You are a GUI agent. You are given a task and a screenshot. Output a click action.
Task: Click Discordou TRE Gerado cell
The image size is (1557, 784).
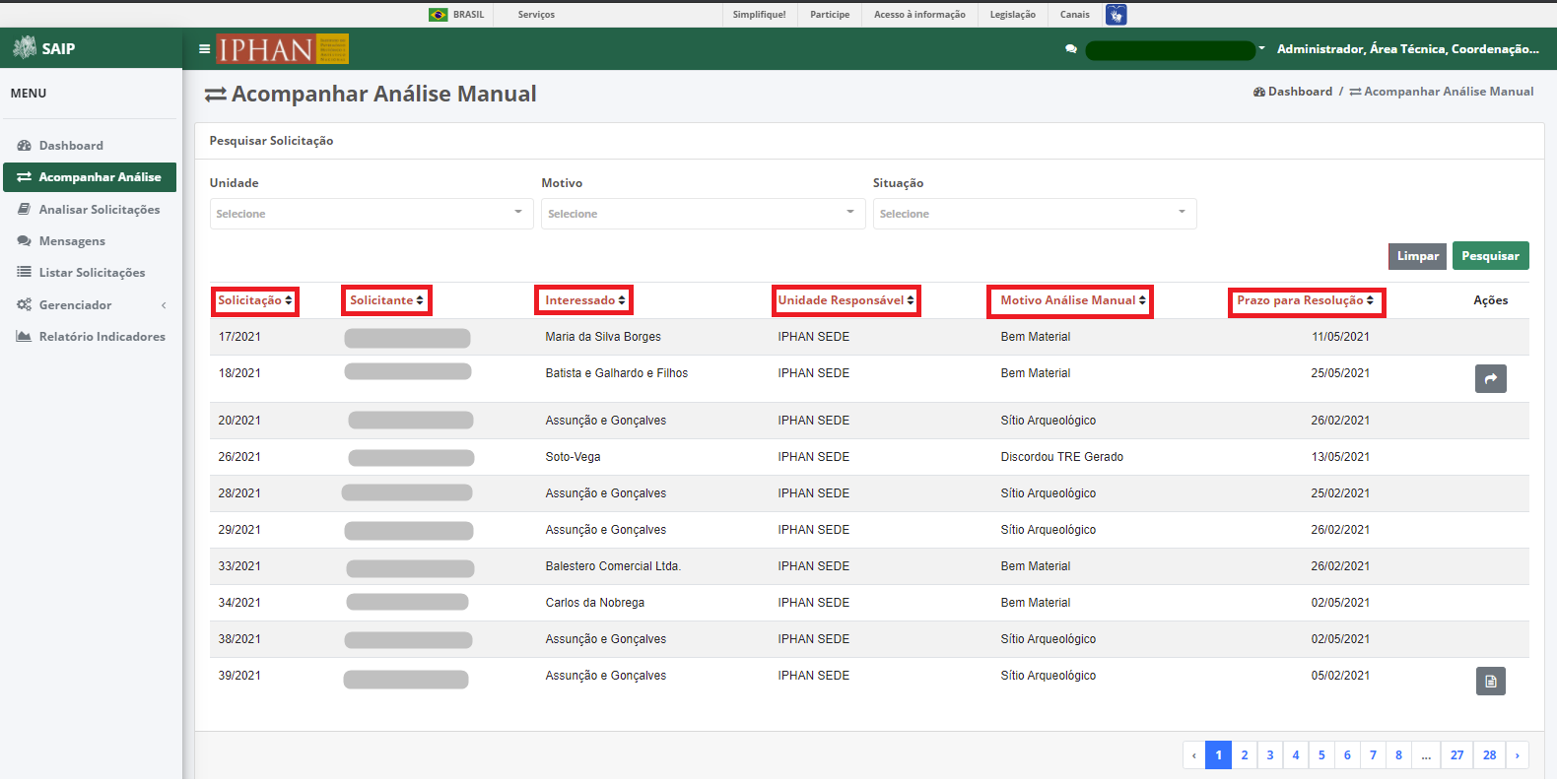point(1061,457)
